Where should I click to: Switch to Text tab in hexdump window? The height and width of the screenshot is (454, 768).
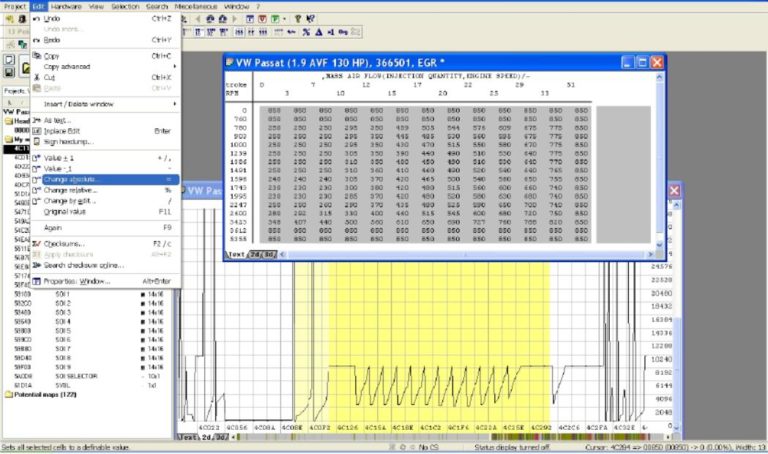click(187, 437)
